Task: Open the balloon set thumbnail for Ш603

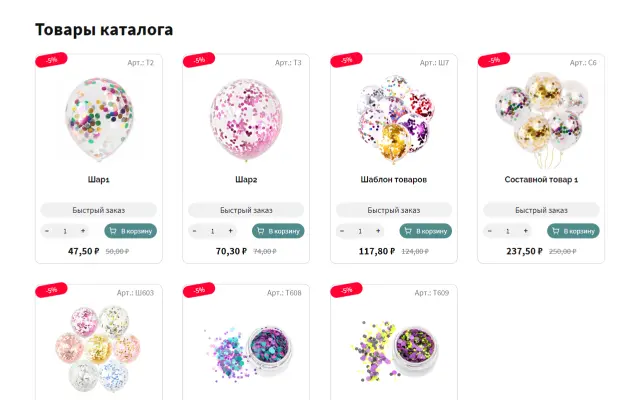Action: pos(98,350)
